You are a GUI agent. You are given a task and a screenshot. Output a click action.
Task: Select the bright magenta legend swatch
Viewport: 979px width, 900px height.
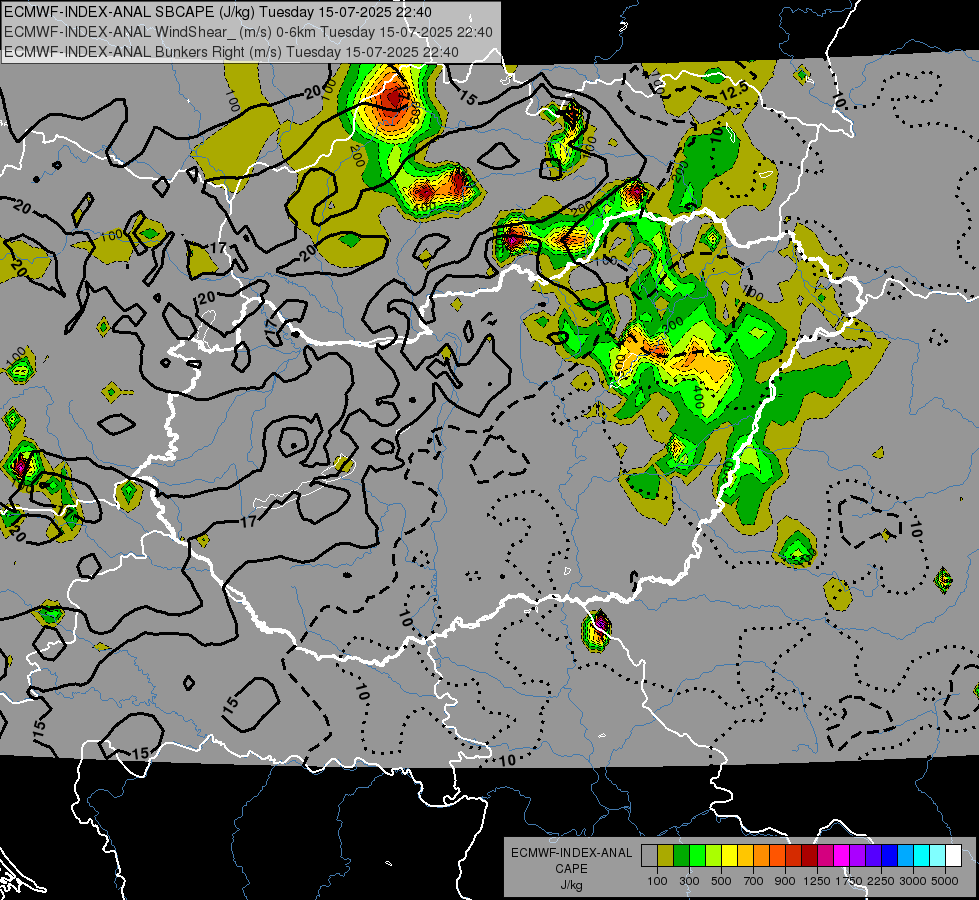[x=842, y=855]
